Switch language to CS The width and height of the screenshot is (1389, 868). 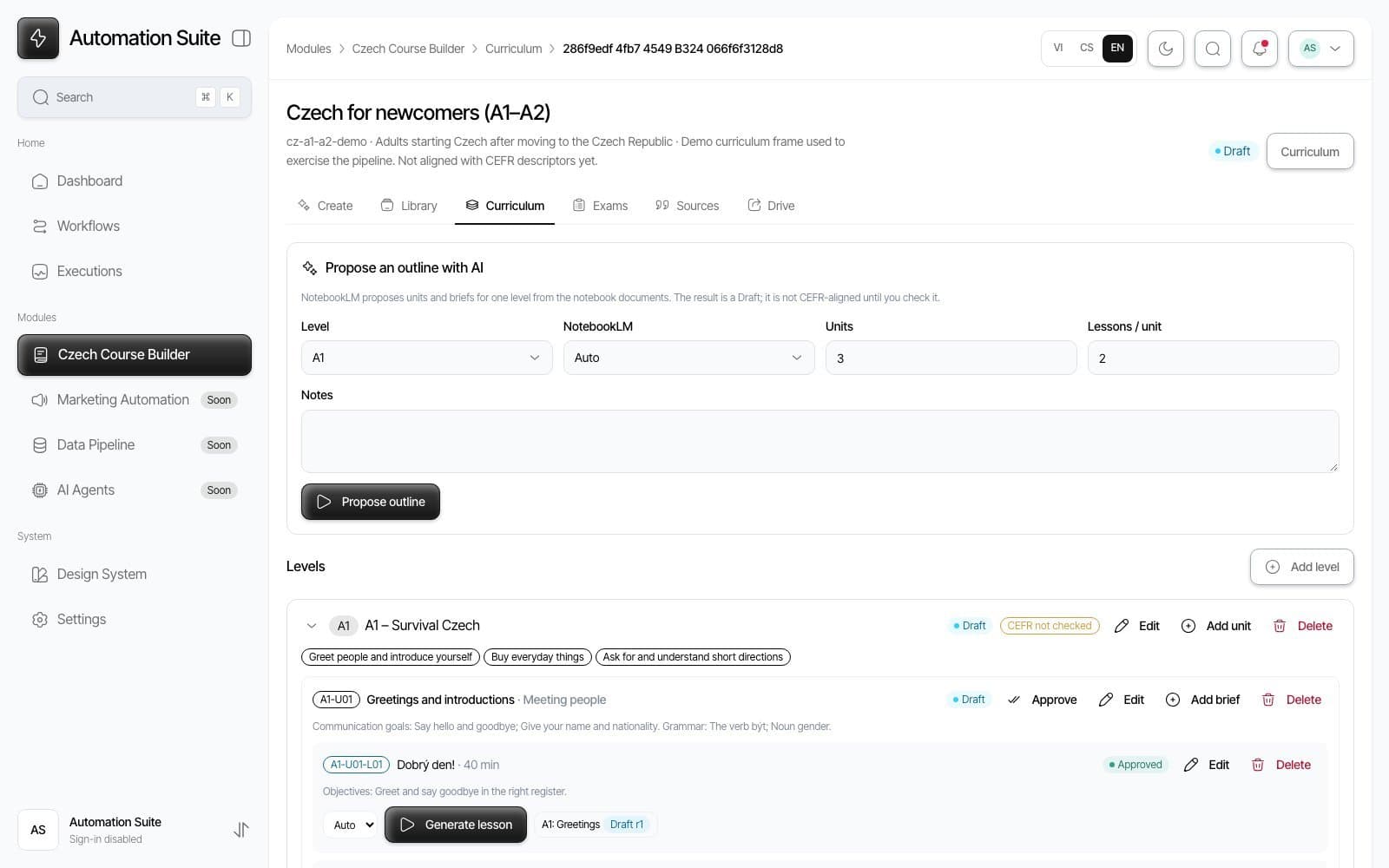click(x=1086, y=48)
